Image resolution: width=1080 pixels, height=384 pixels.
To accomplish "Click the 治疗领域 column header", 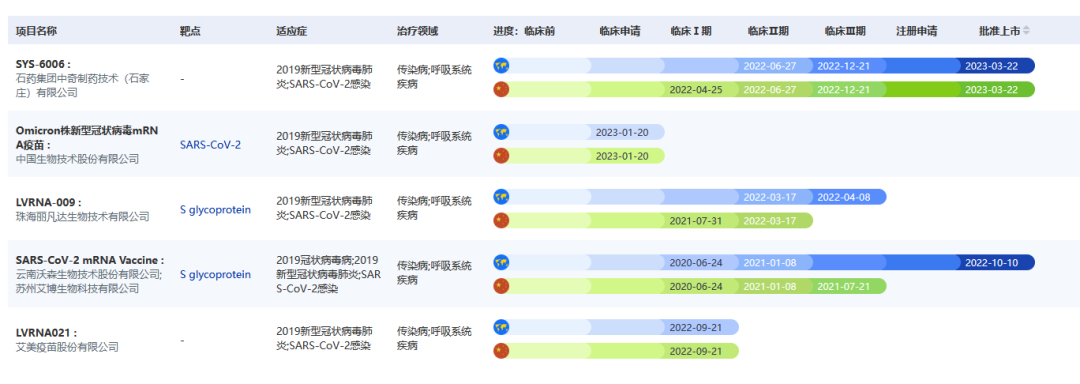I will coord(417,31).
